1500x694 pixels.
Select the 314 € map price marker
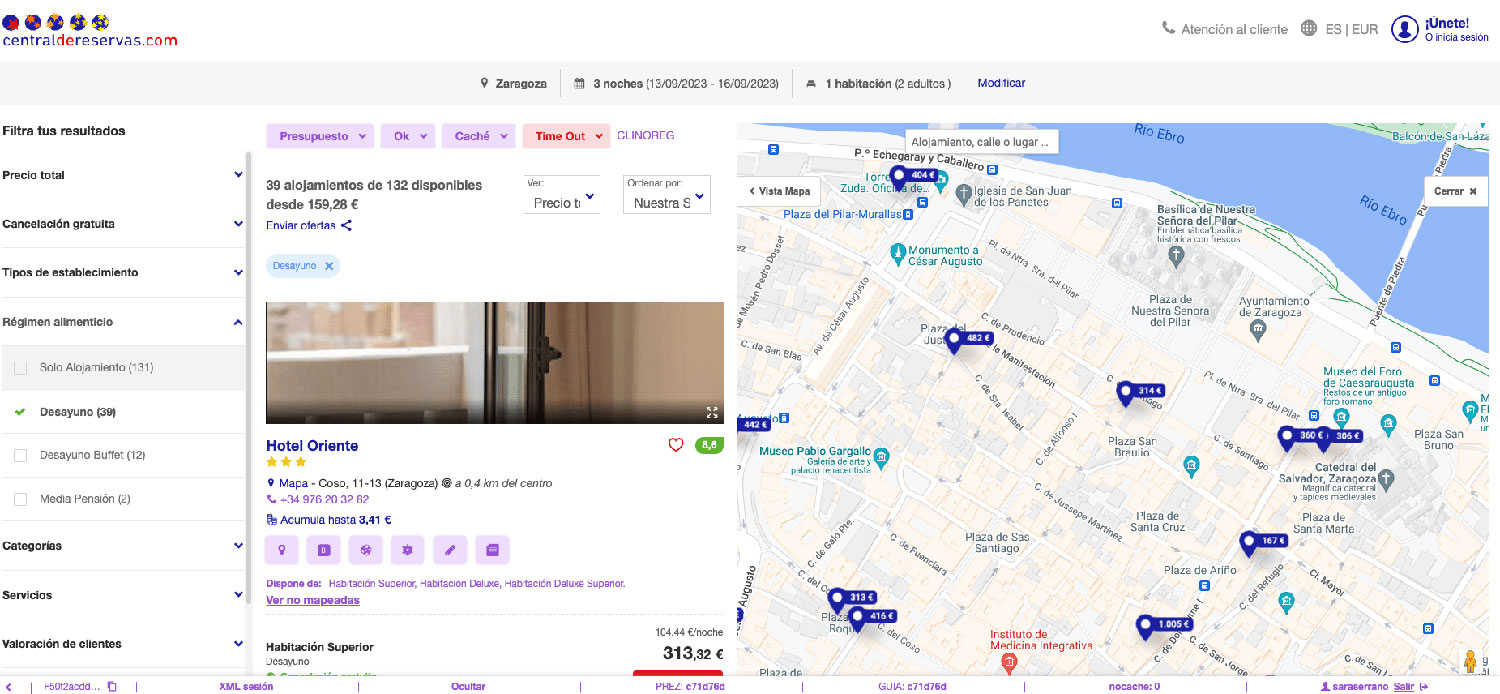click(1140, 392)
